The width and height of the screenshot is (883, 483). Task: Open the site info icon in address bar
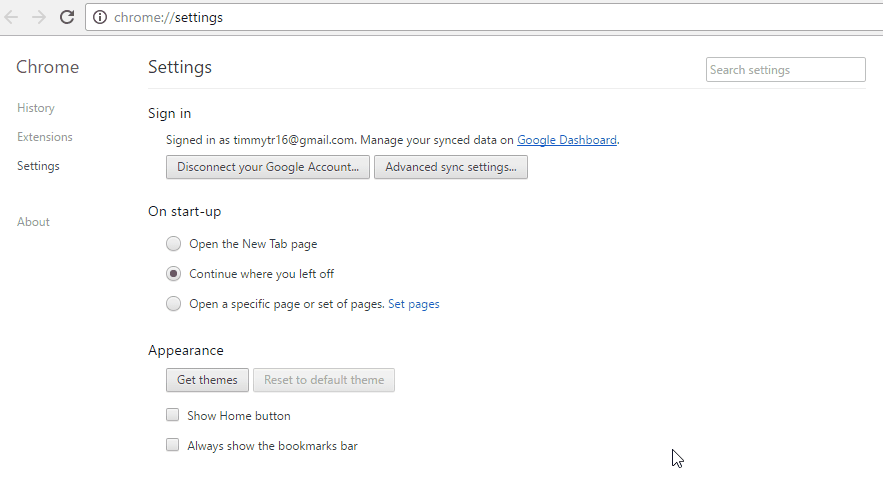pos(100,17)
